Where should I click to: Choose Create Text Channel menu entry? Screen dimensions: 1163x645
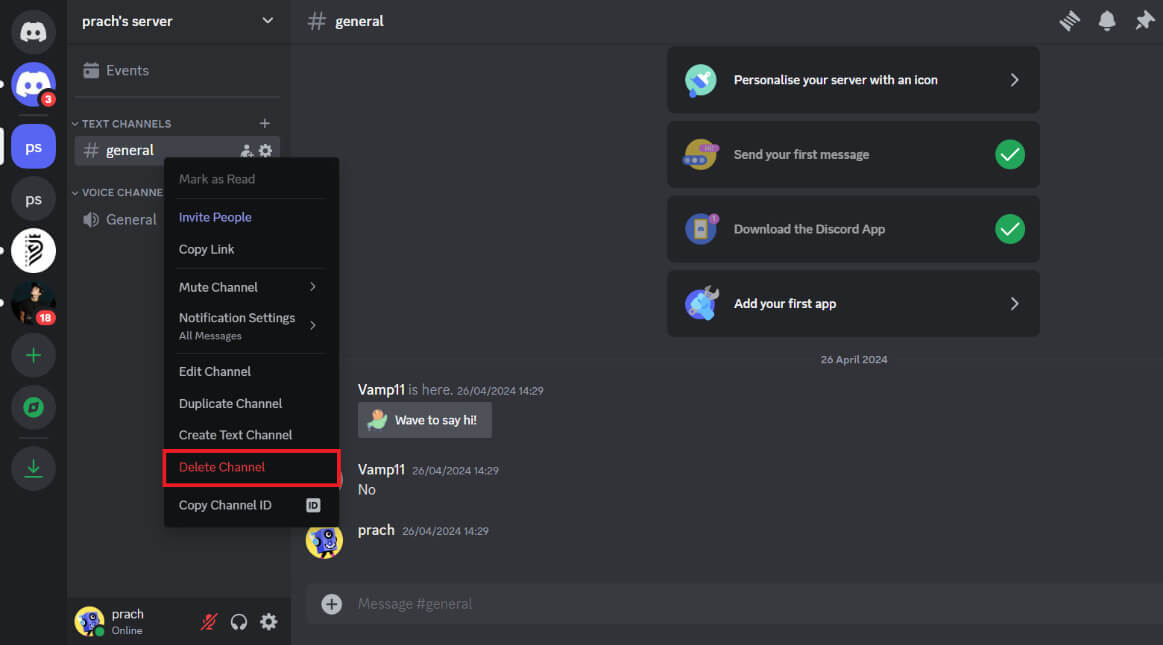pyautogui.click(x=251, y=435)
